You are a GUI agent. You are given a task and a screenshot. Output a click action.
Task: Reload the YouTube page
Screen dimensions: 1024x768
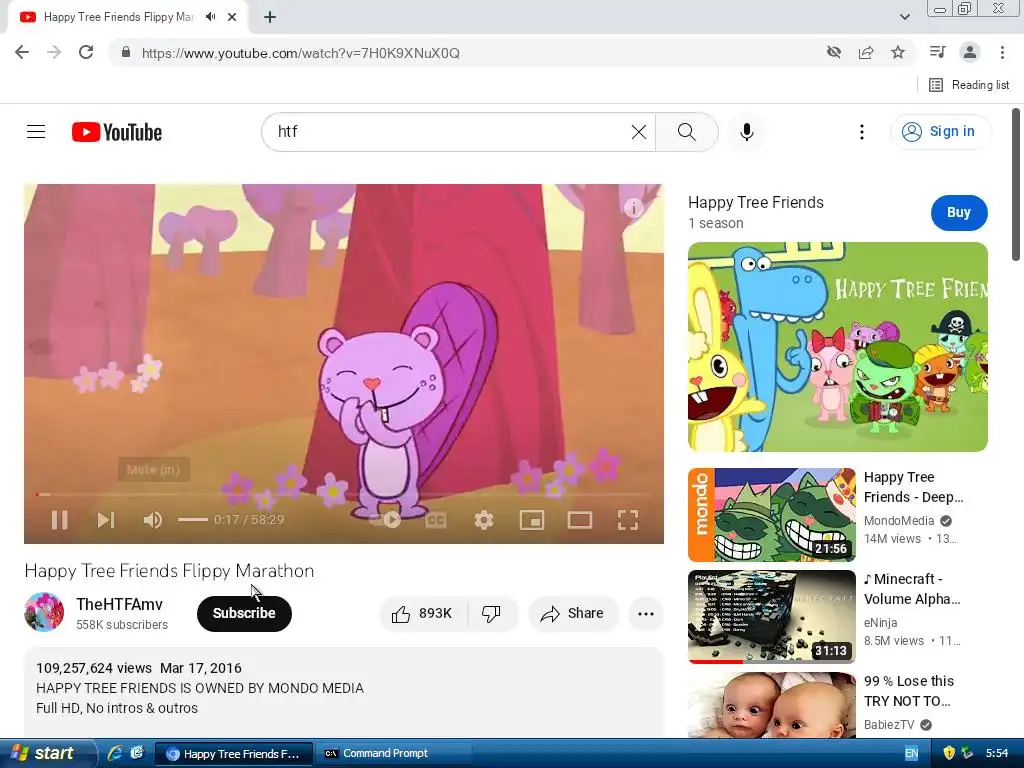(x=86, y=53)
